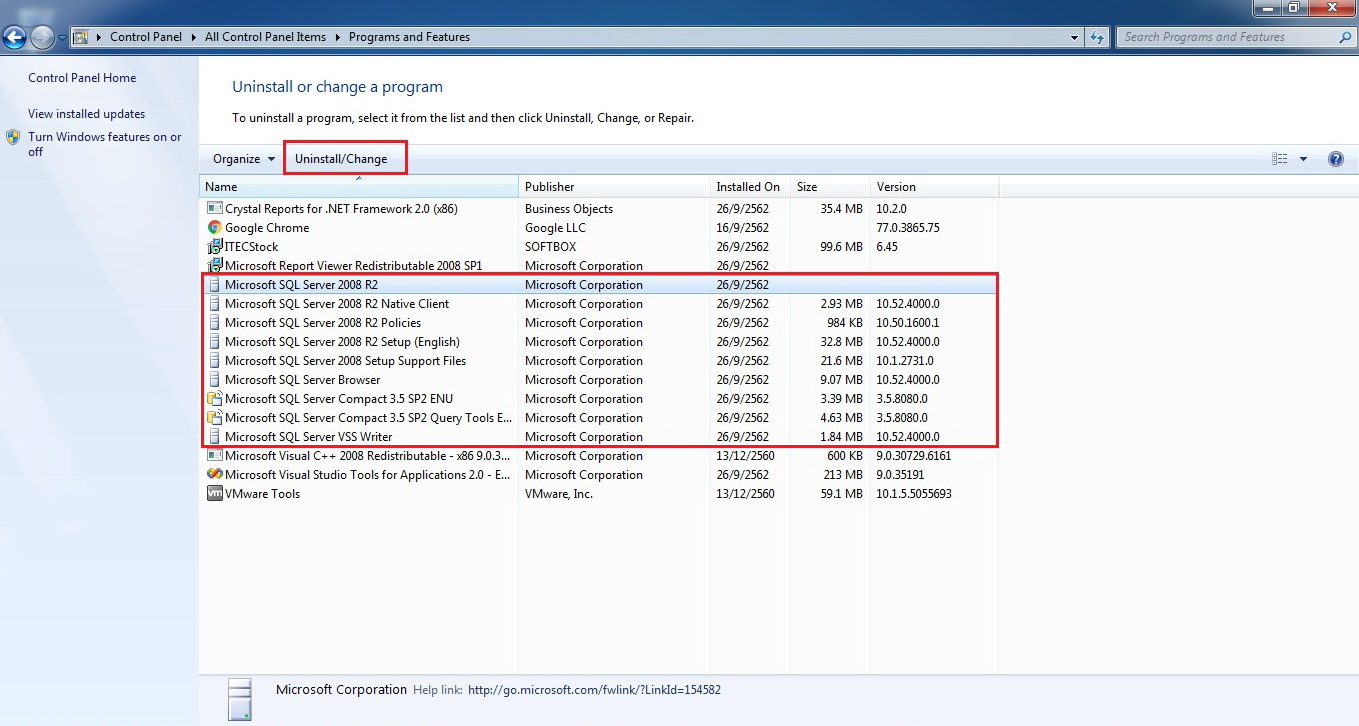Select Microsoft Report Viewer Redistributable 2008 SP1
This screenshot has width=1359, height=726.
(x=353, y=266)
